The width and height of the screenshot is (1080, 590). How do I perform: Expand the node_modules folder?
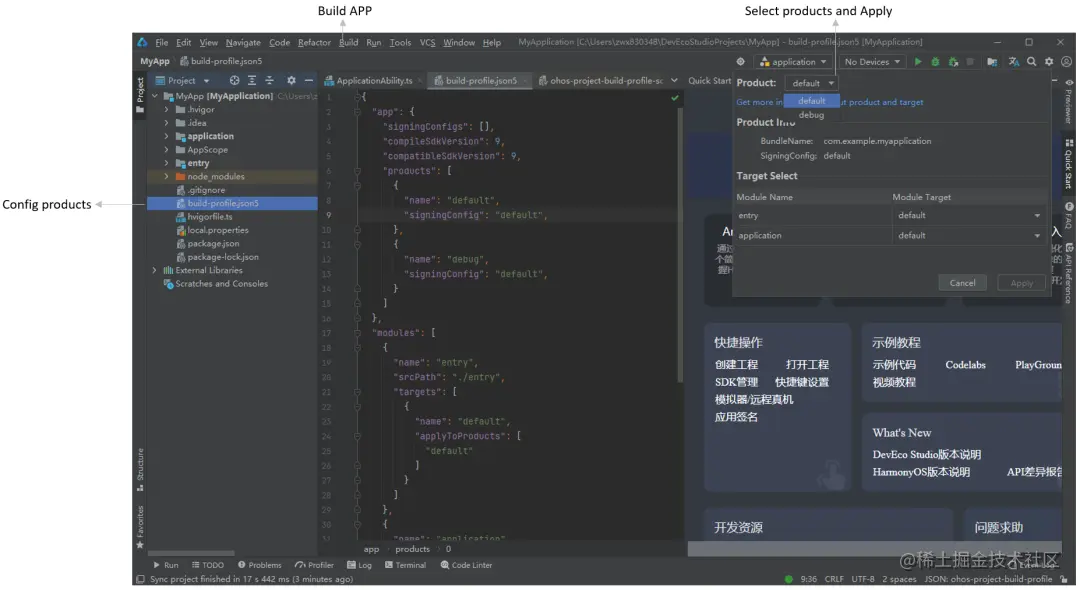pos(167,177)
